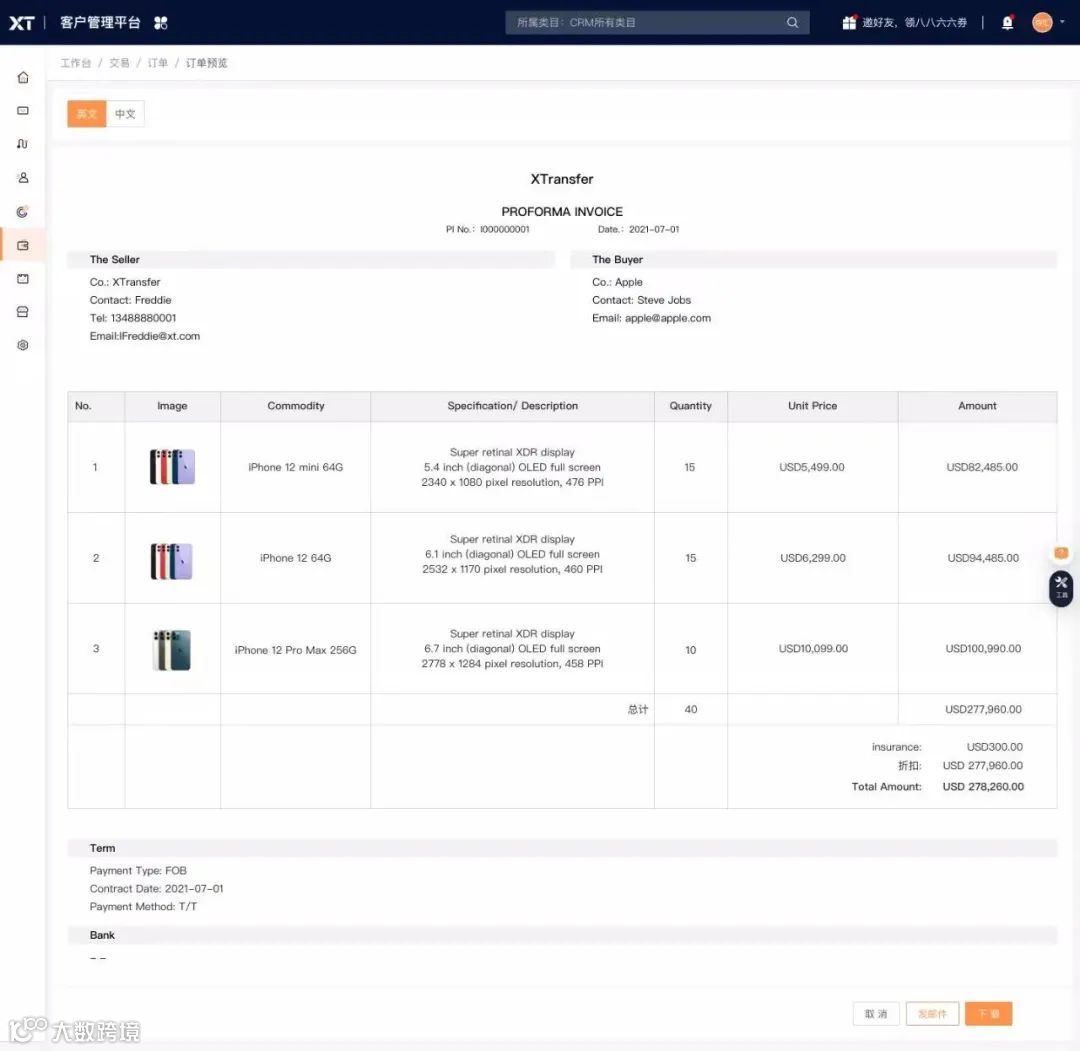The image size is (1080, 1051).
Task: Open the route-shaped icon in the sidebar
Action: (23, 144)
